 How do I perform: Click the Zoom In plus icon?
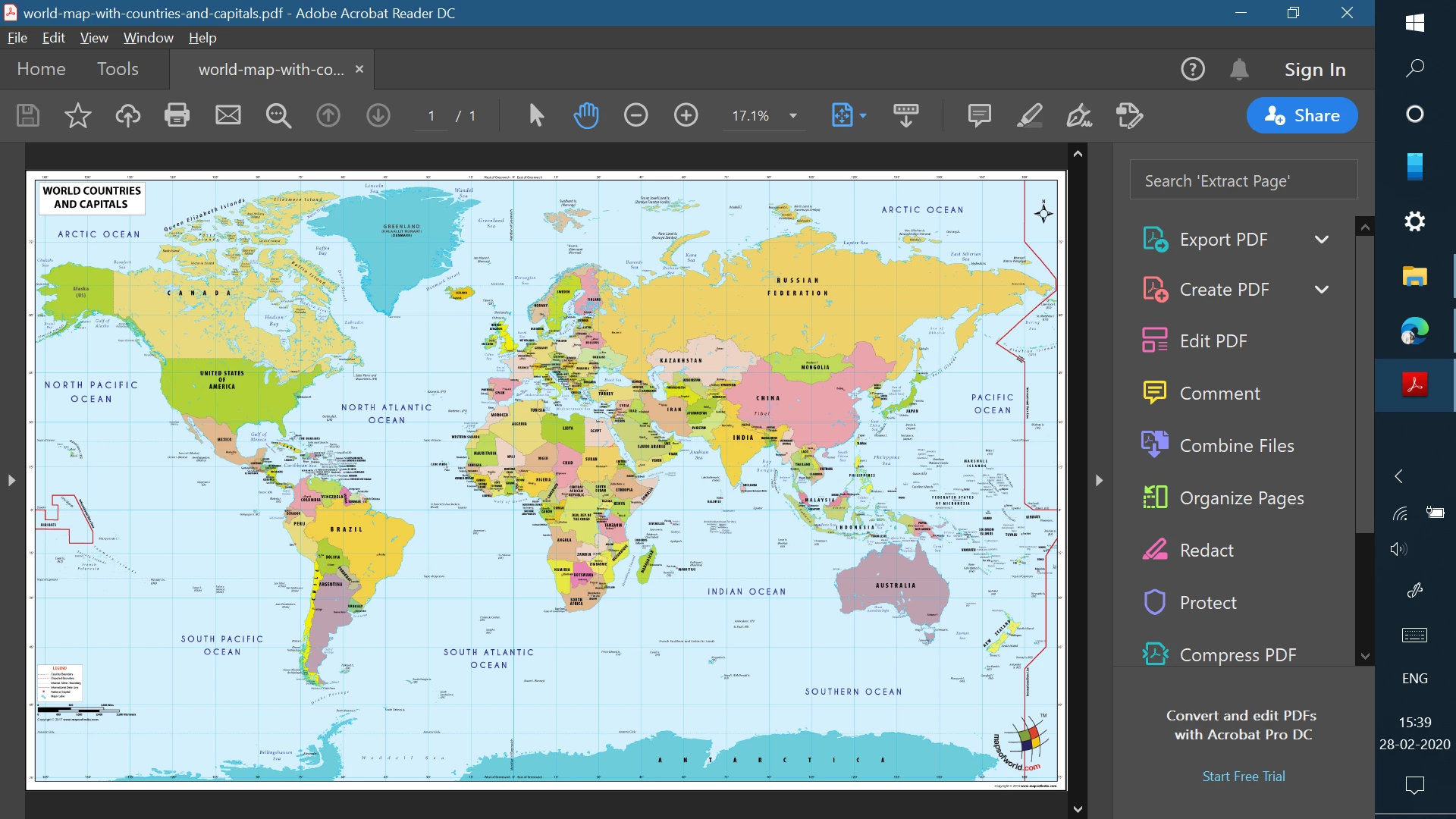686,115
